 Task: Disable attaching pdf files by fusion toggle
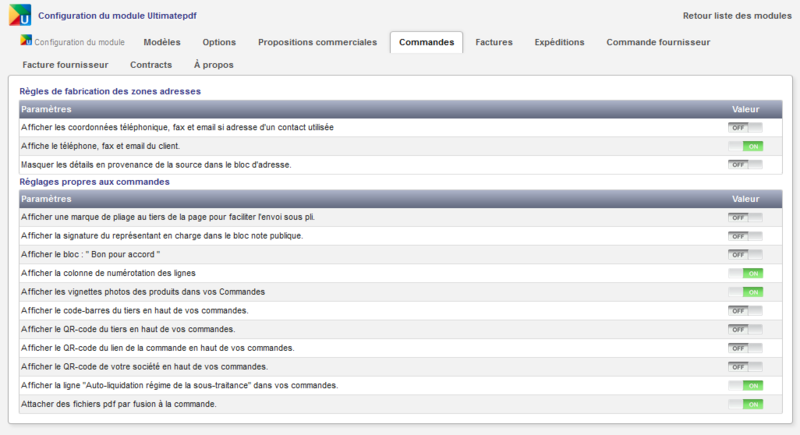pos(745,404)
